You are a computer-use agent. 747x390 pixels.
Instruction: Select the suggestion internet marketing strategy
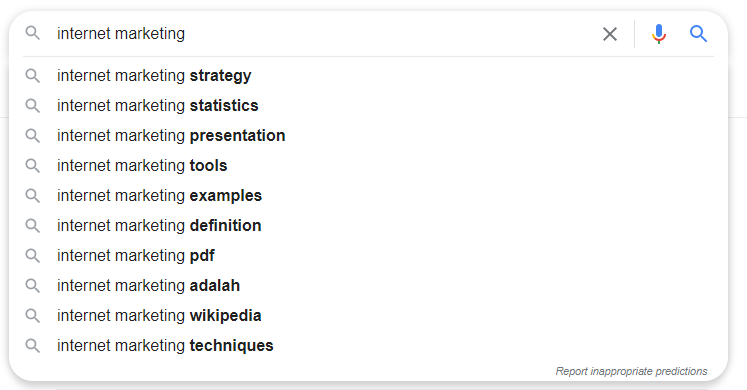coord(368,76)
